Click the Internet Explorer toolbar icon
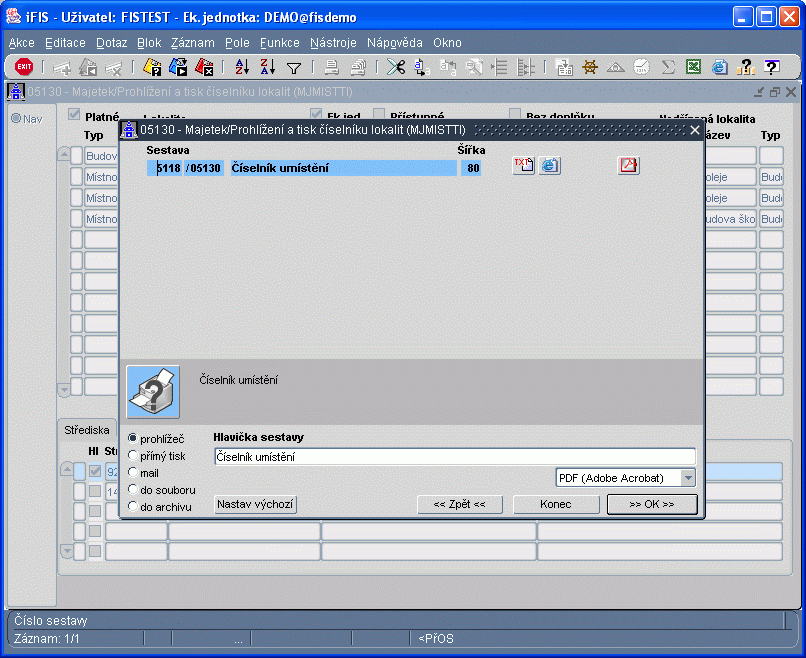 [720, 67]
